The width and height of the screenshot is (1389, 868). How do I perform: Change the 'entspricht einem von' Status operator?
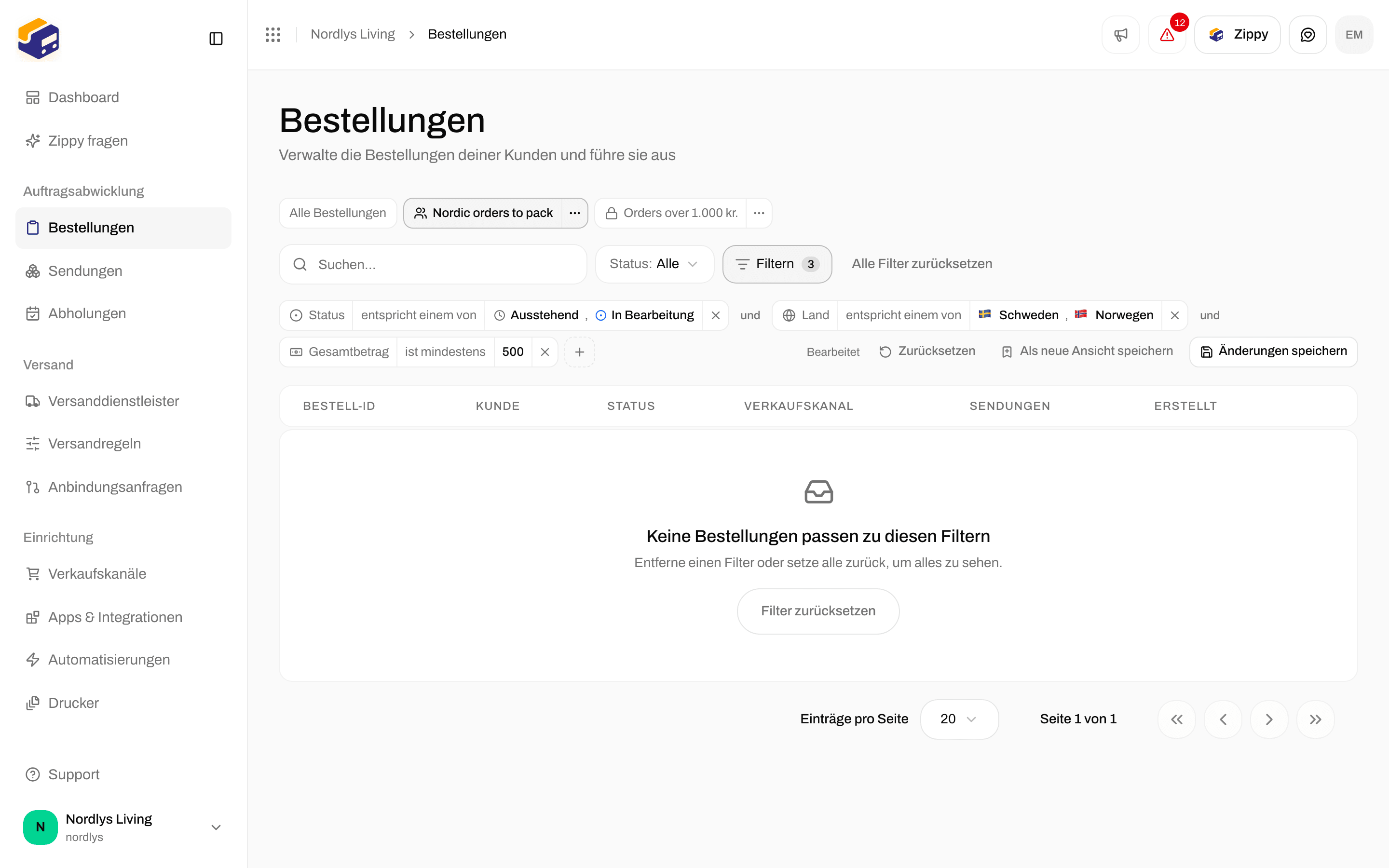[419, 315]
